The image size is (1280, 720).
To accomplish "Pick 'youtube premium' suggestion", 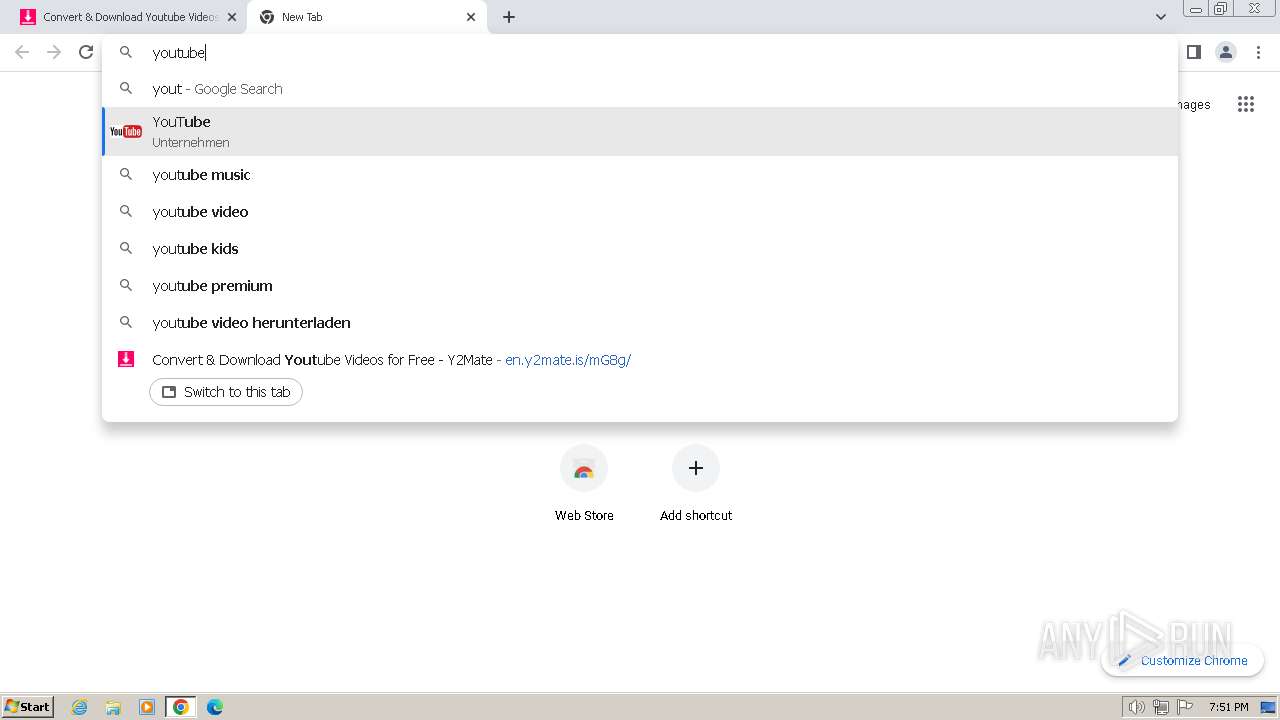I will pyautogui.click(x=640, y=286).
